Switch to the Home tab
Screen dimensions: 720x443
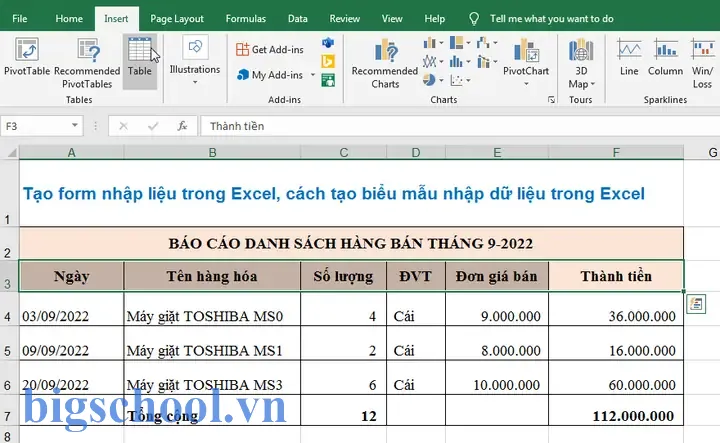point(69,19)
